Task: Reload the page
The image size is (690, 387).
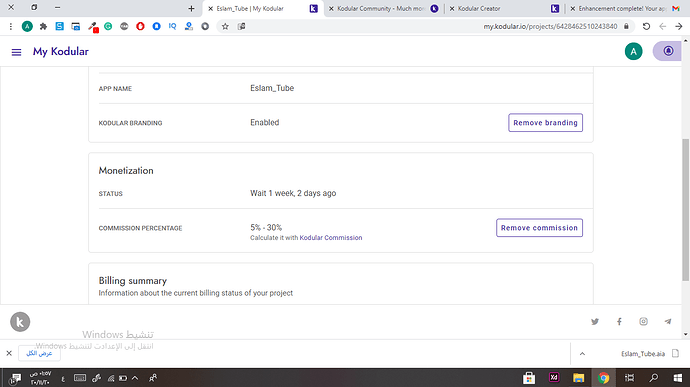Action: (x=646, y=26)
